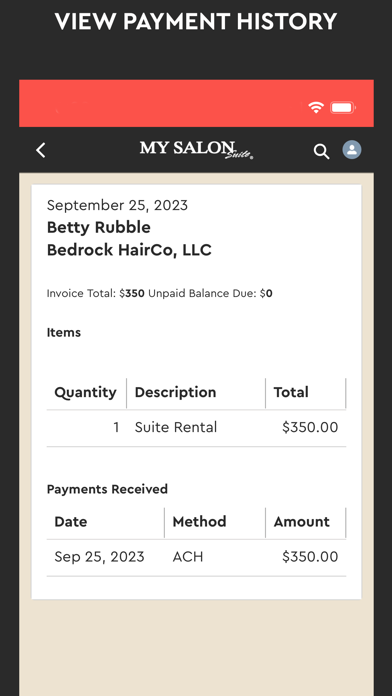The height and width of the screenshot is (696, 392).
Task: Select the Description column header
Action: point(175,392)
